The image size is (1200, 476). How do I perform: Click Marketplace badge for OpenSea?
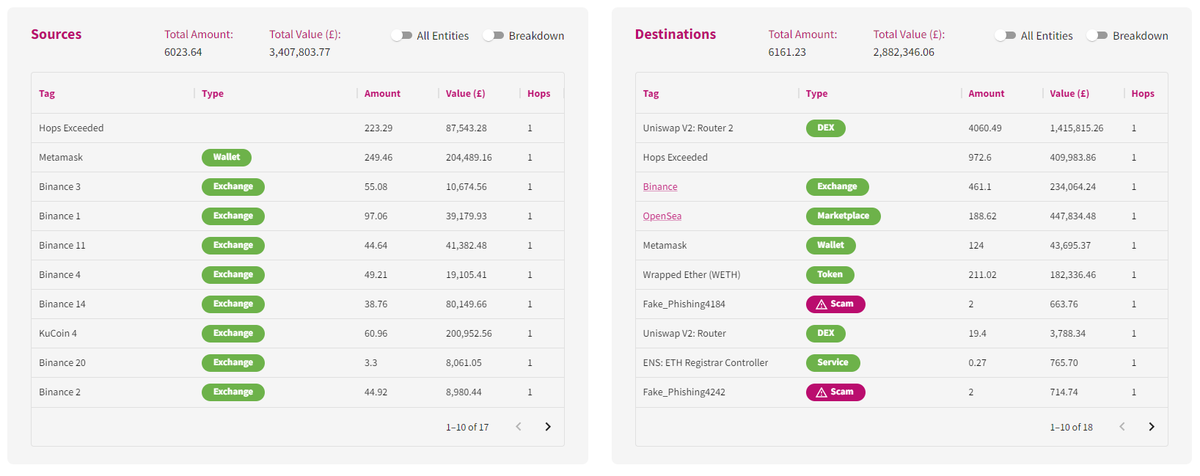(843, 216)
